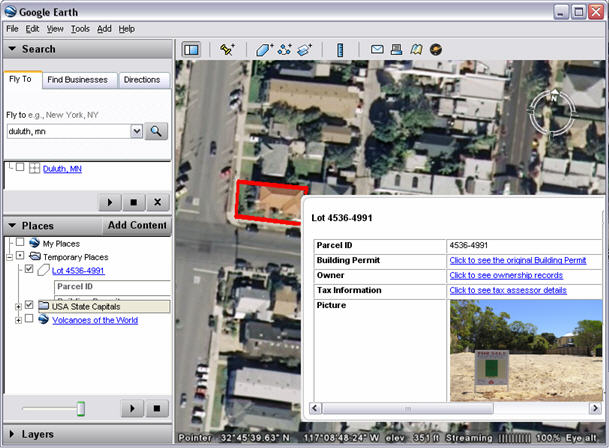
Task: Toggle the My Places checkbox
Action: tap(20, 242)
